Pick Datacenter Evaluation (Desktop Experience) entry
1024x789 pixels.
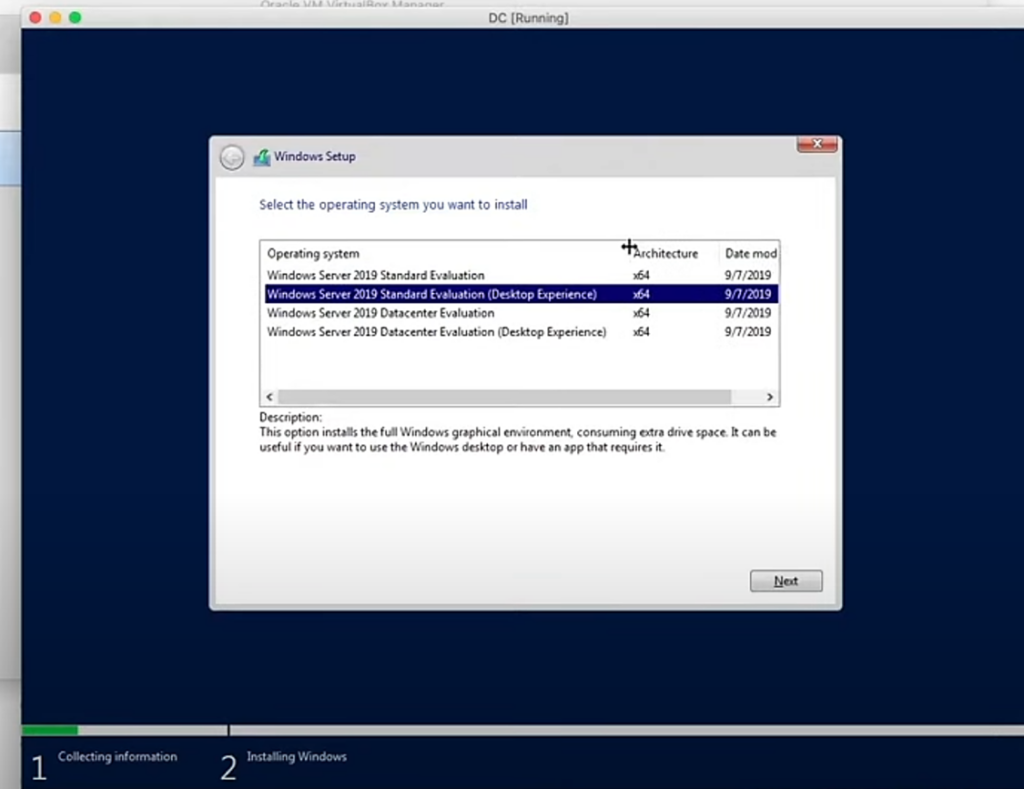click(436, 332)
